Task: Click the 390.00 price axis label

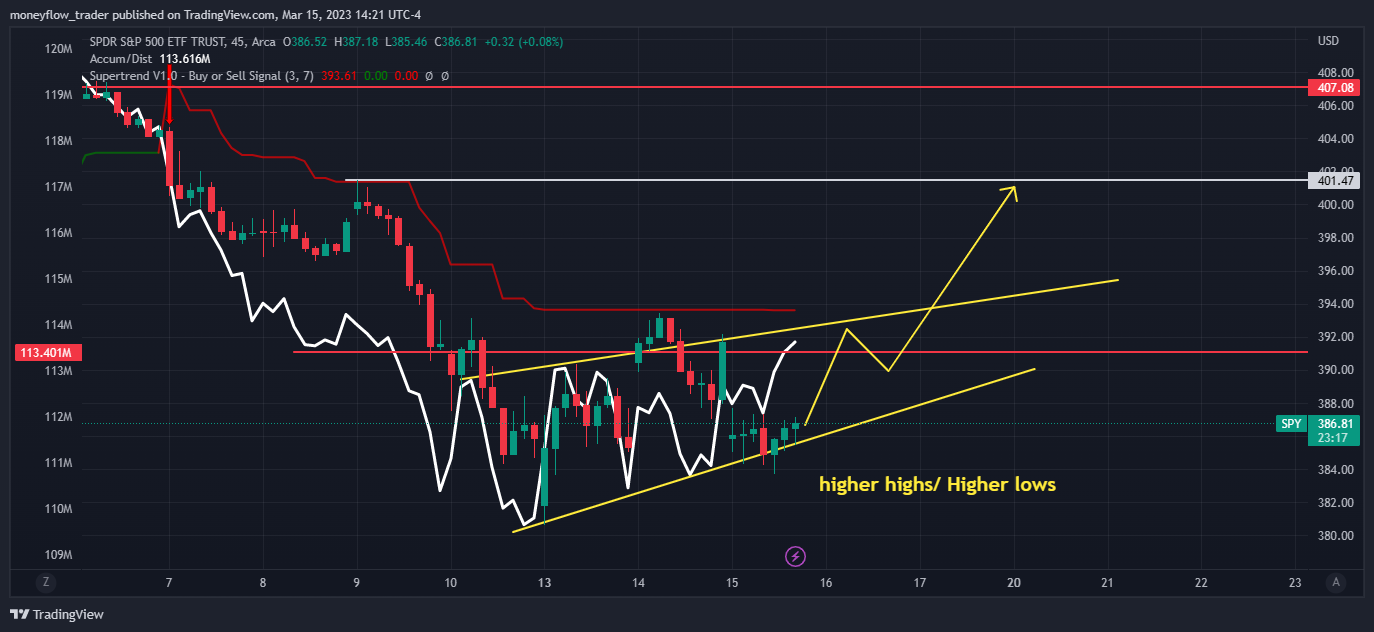Action: [x=1336, y=370]
